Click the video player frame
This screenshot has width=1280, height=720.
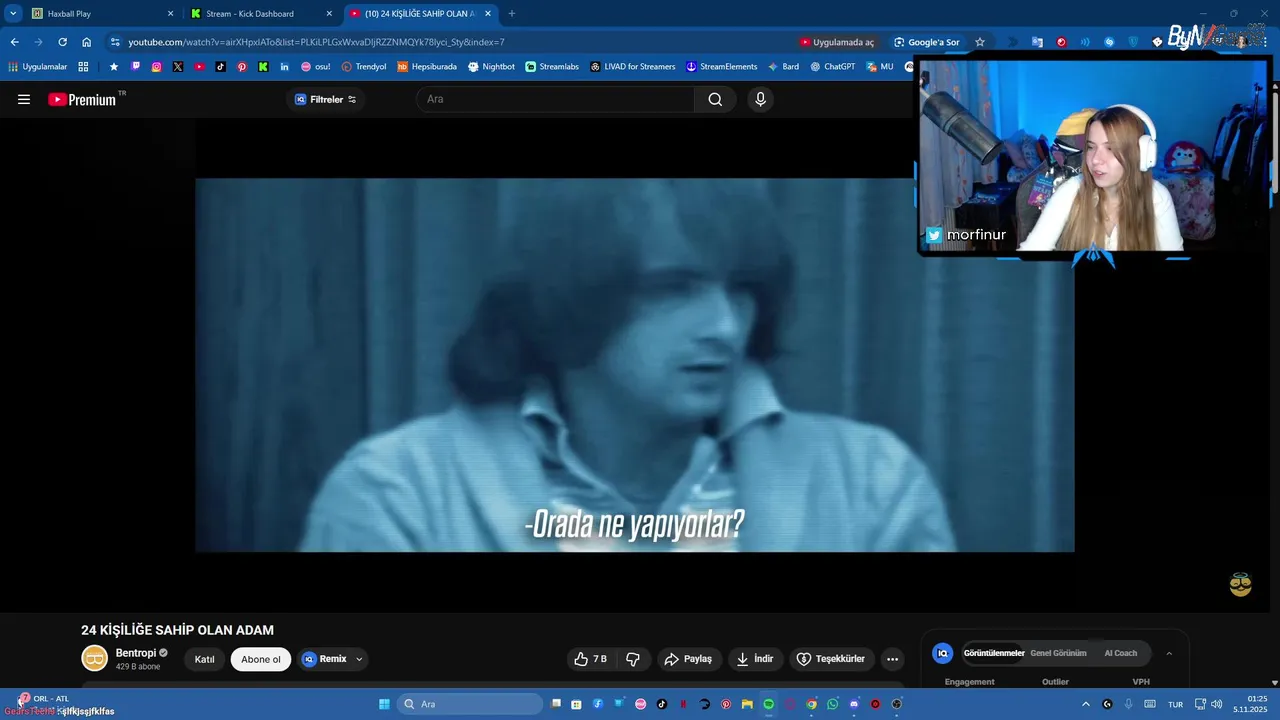(x=634, y=365)
